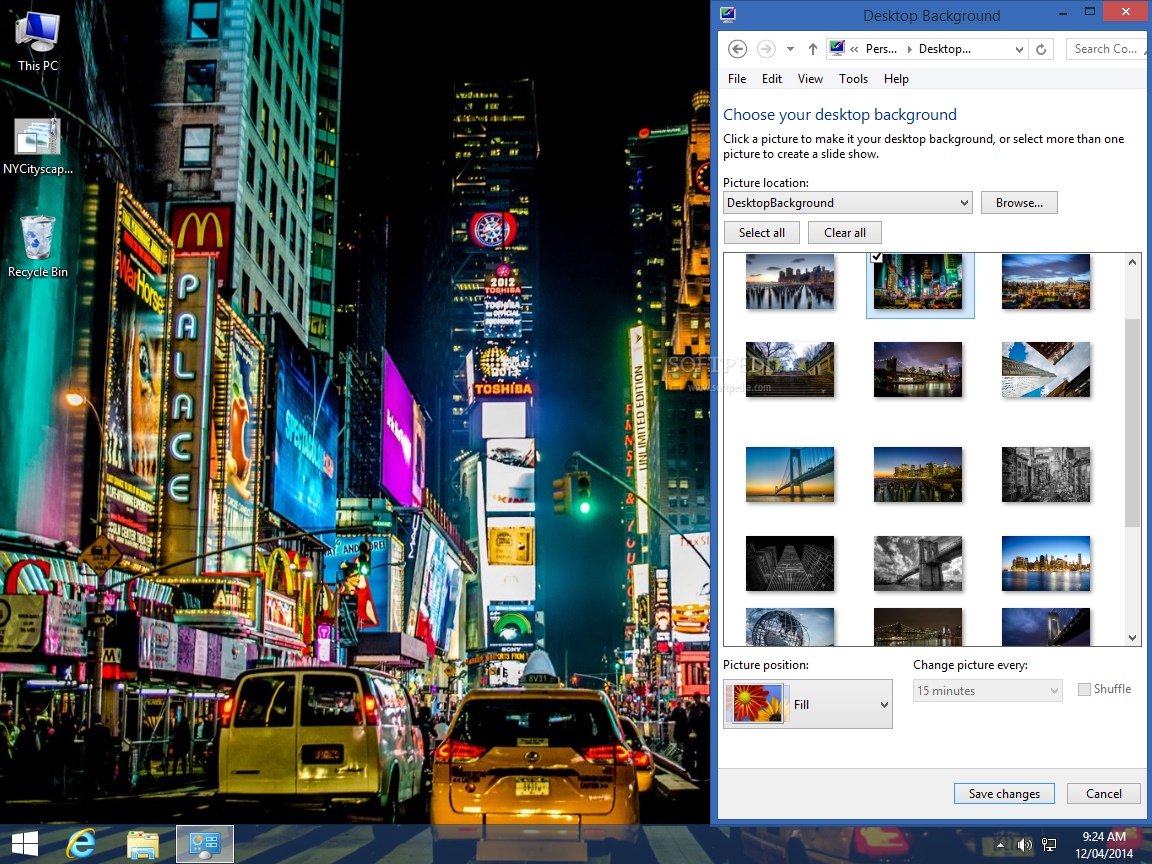Image resolution: width=1152 pixels, height=864 pixels.
Task: Open the Edit menu
Action: pyautogui.click(x=771, y=79)
